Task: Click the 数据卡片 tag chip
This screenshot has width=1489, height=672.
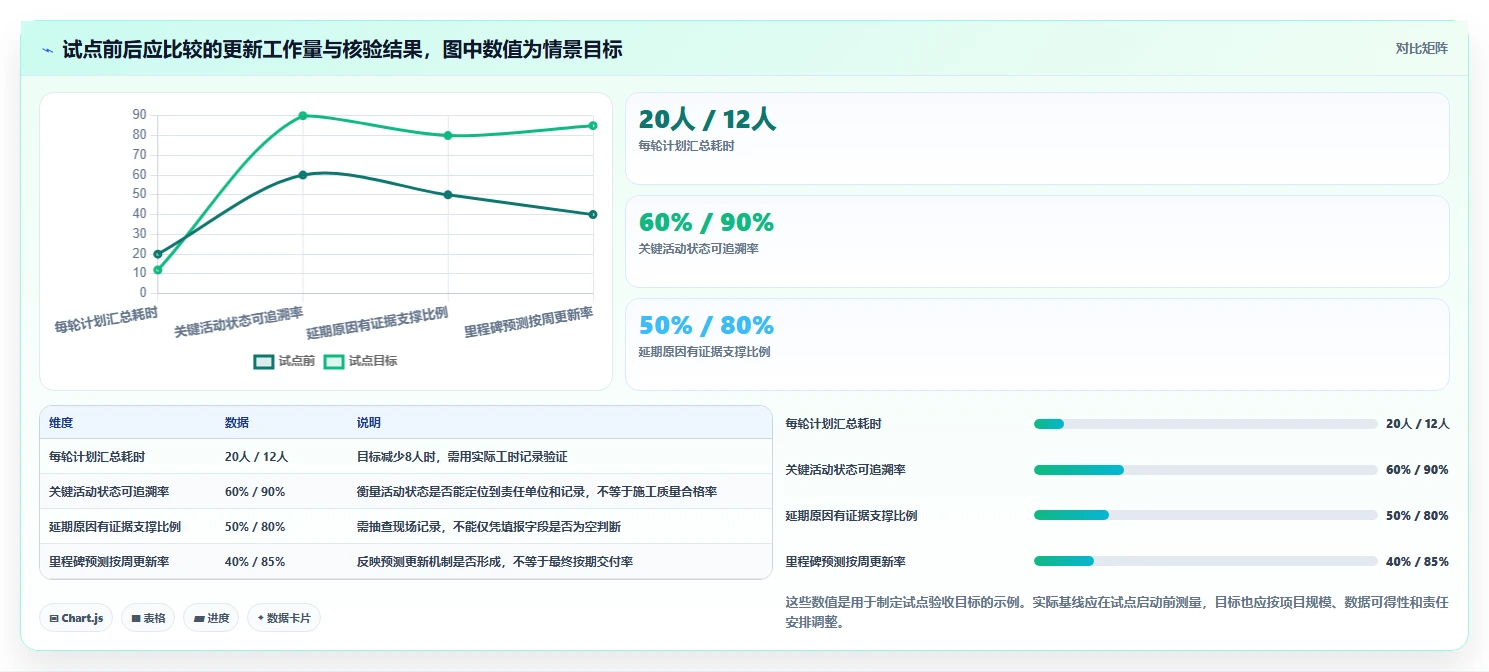Action: tap(284, 618)
